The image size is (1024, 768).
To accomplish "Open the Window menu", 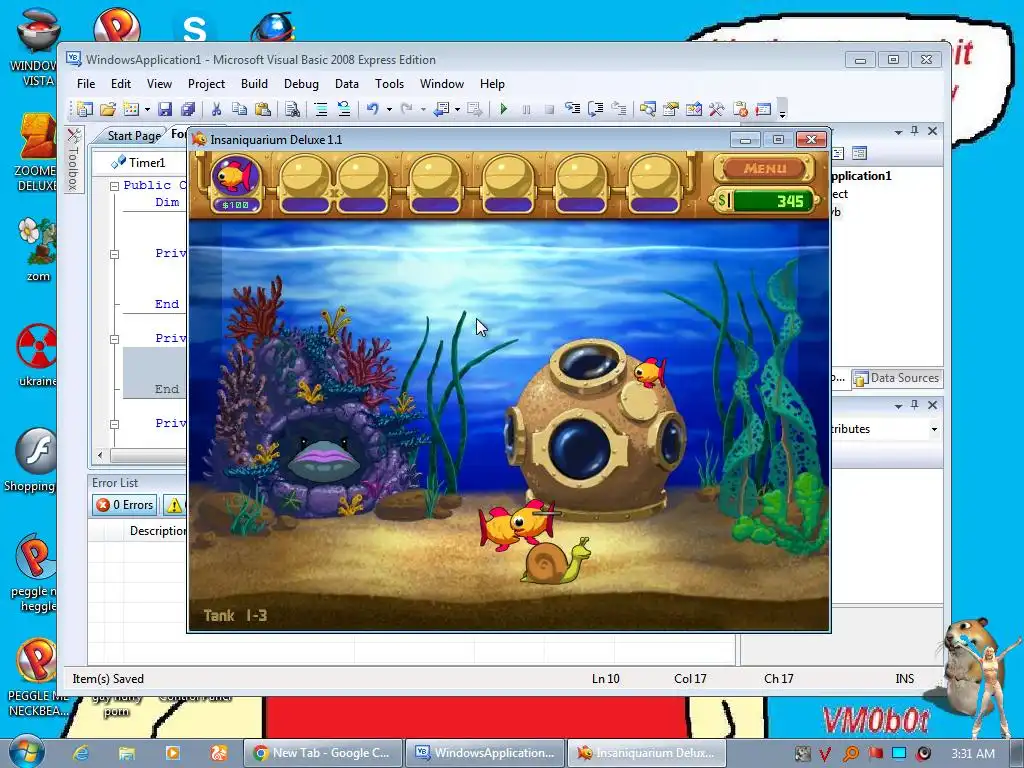I will point(441,84).
